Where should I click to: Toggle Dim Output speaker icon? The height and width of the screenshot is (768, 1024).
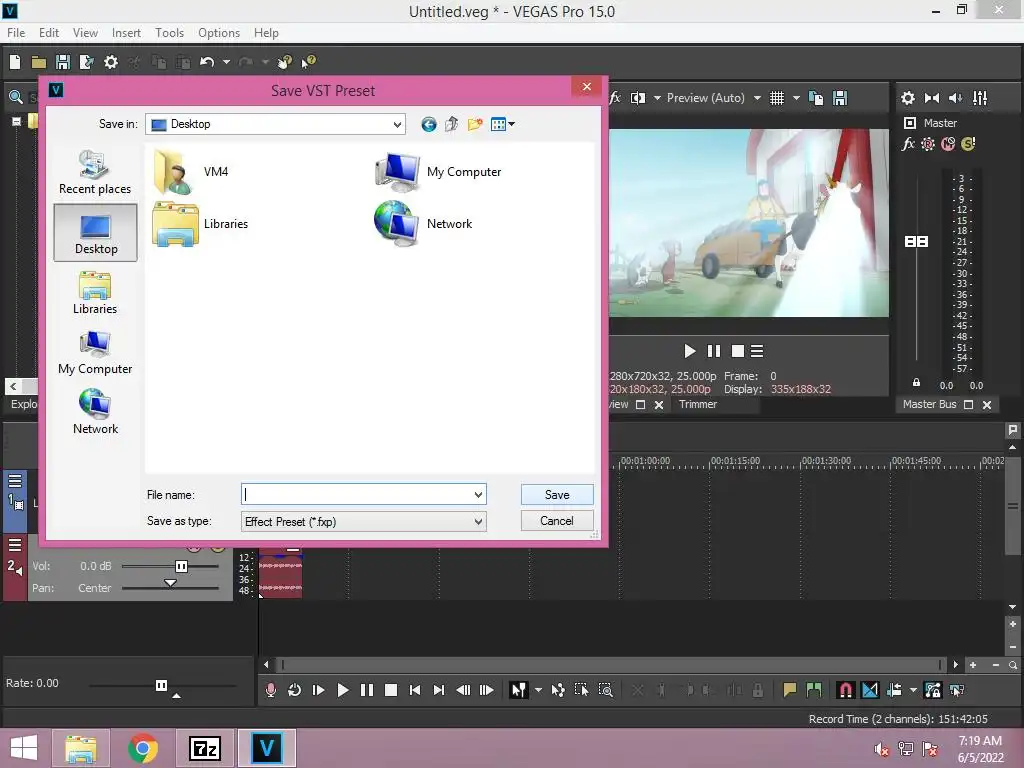coord(955,98)
